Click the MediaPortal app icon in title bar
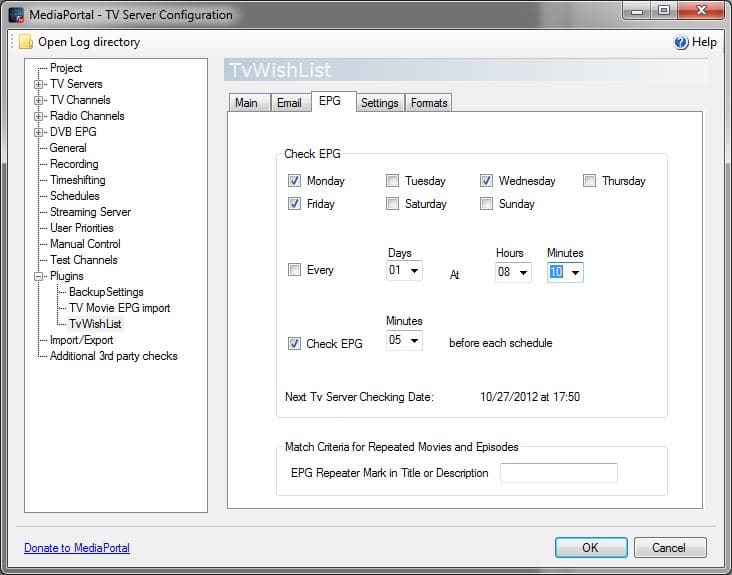This screenshot has height=575, width=732. tap(16, 15)
